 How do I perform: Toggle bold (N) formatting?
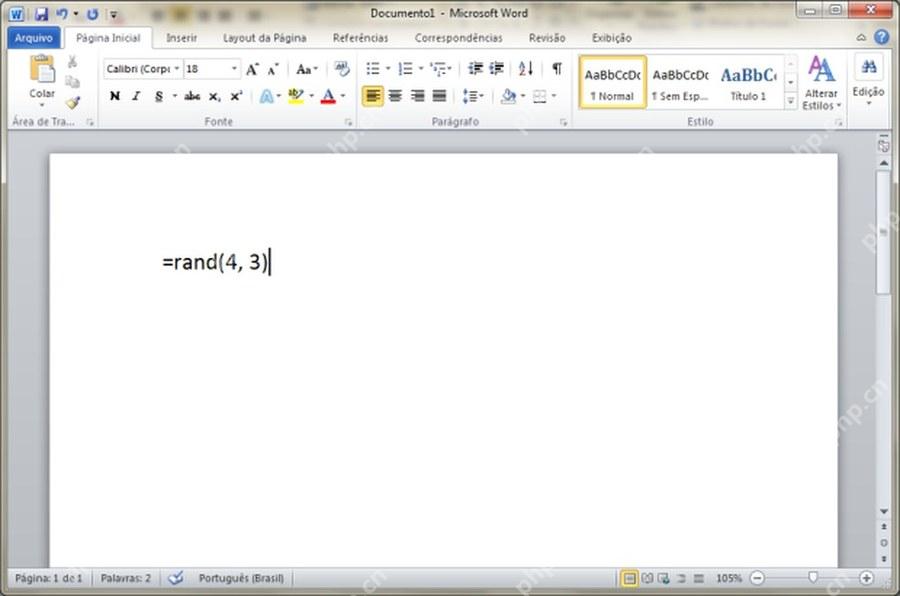(x=115, y=96)
